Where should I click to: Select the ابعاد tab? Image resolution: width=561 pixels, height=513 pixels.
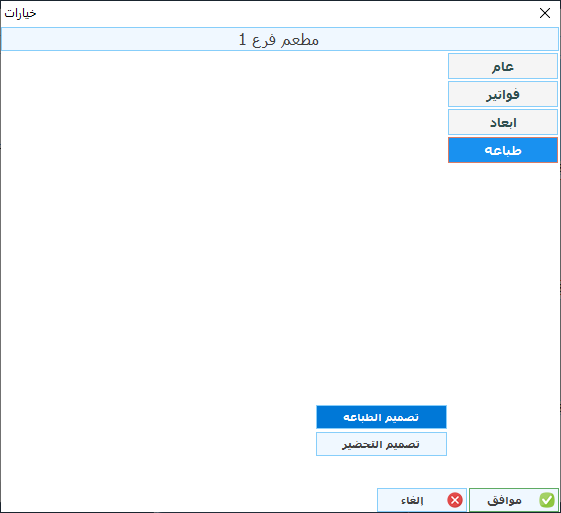tap(503, 122)
